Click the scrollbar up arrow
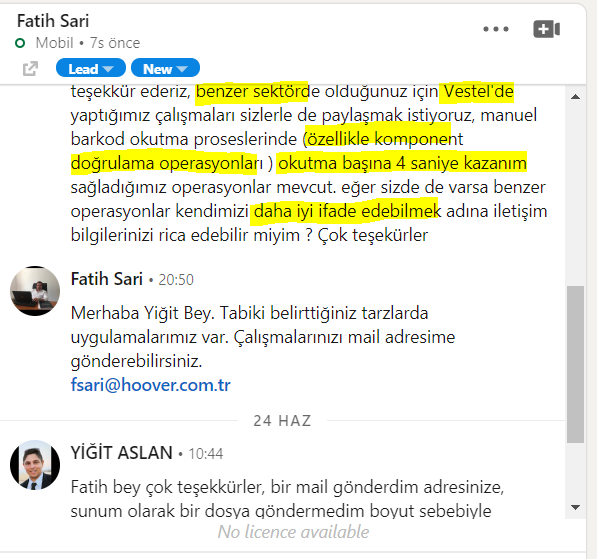Image resolution: width=597 pixels, height=559 pixels. [x=575, y=97]
